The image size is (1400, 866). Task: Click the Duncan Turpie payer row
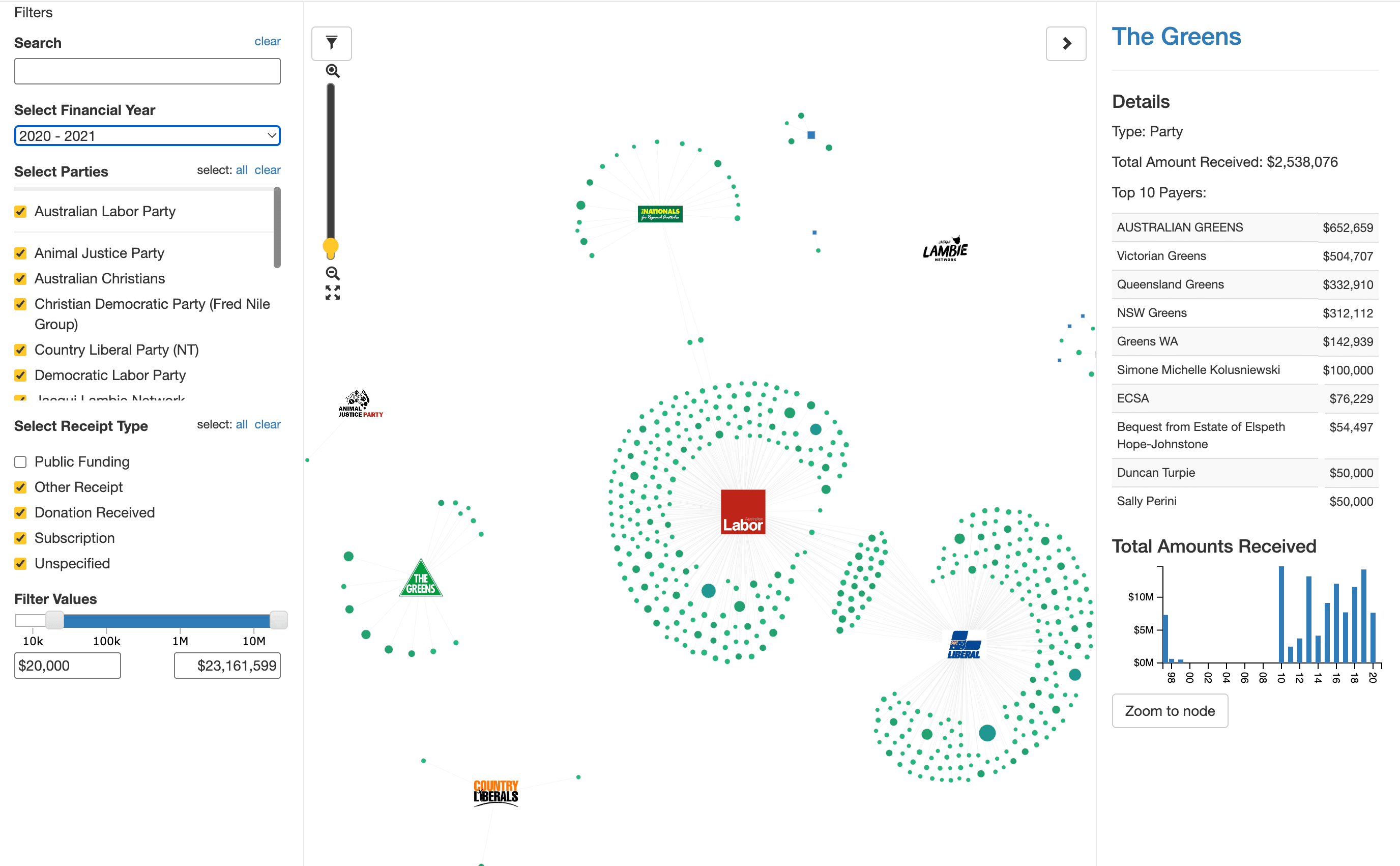pyautogui.click(x=1245, y=473)
